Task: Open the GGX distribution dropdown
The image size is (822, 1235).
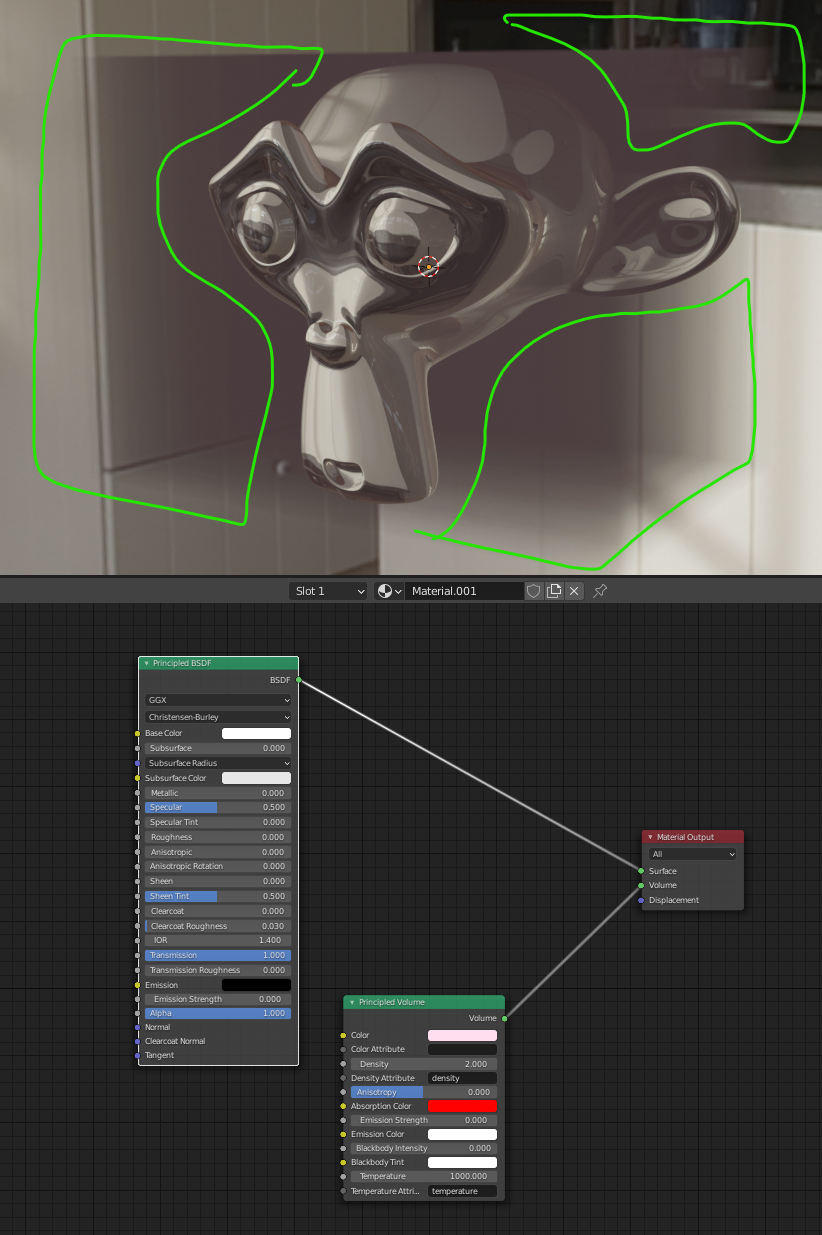Action: click(218, 700)
